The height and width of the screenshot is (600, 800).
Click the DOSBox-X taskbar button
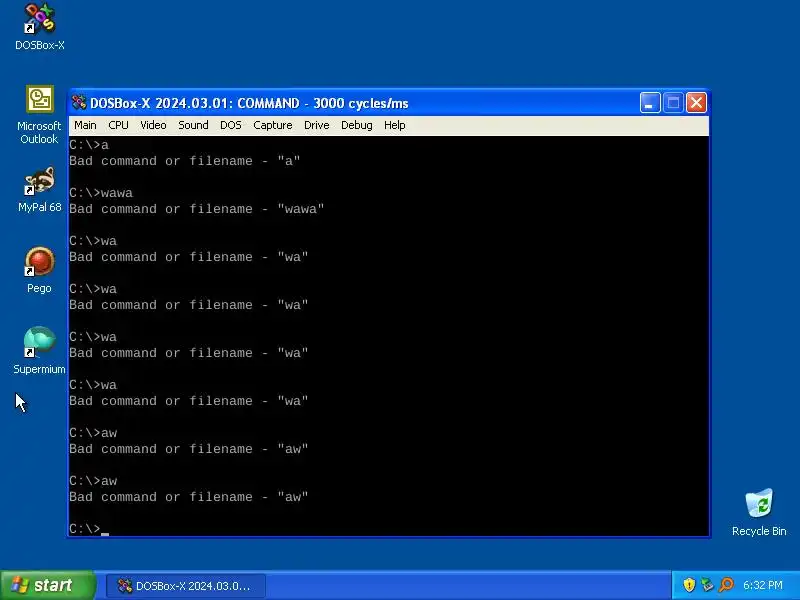186,586
